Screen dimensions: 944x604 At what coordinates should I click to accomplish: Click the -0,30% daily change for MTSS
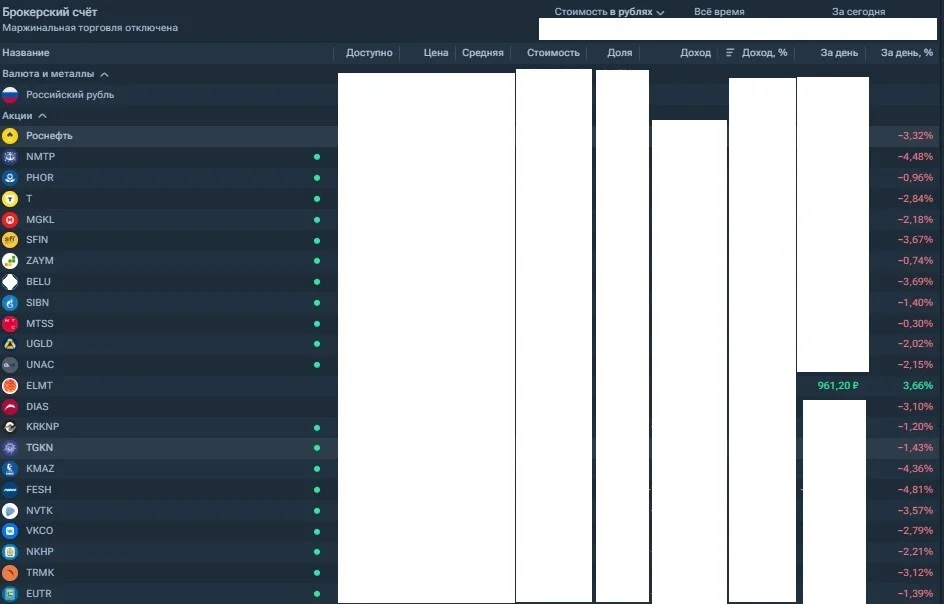915,324
